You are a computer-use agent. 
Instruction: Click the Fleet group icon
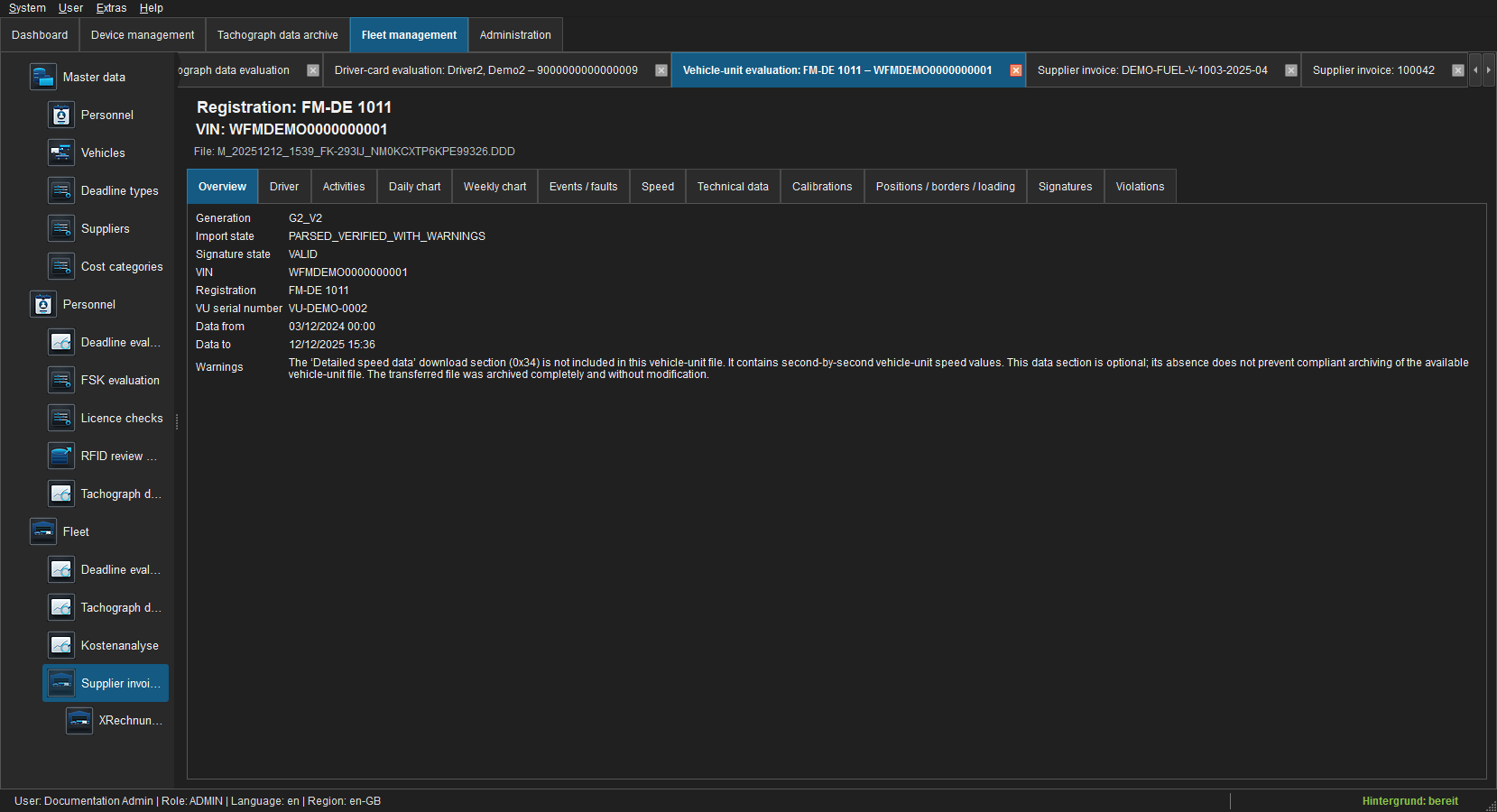click(x=43, y=531)
